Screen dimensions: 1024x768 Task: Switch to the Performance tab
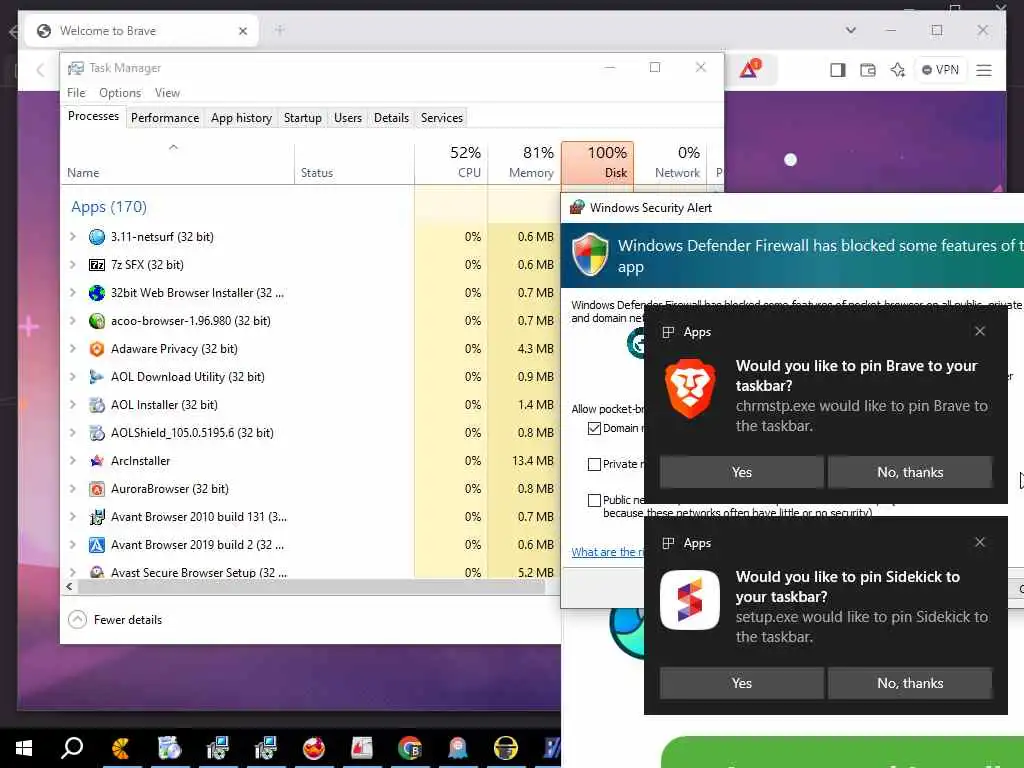pyautogui.click(x=165, y=118)
